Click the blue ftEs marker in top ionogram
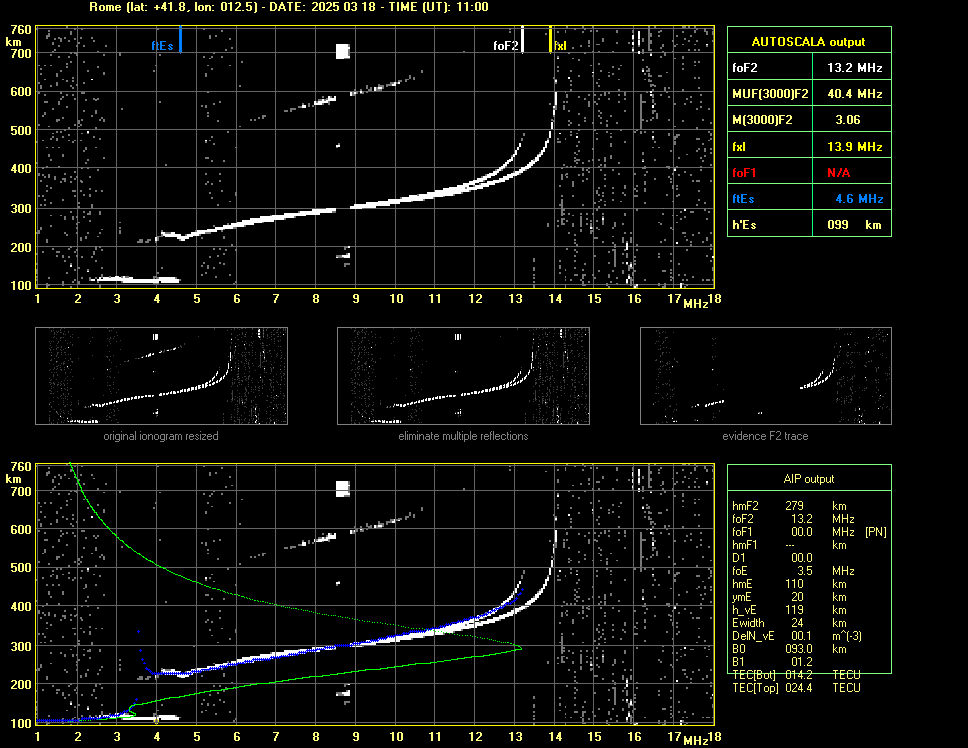The image size is (968, 748). 180,39
